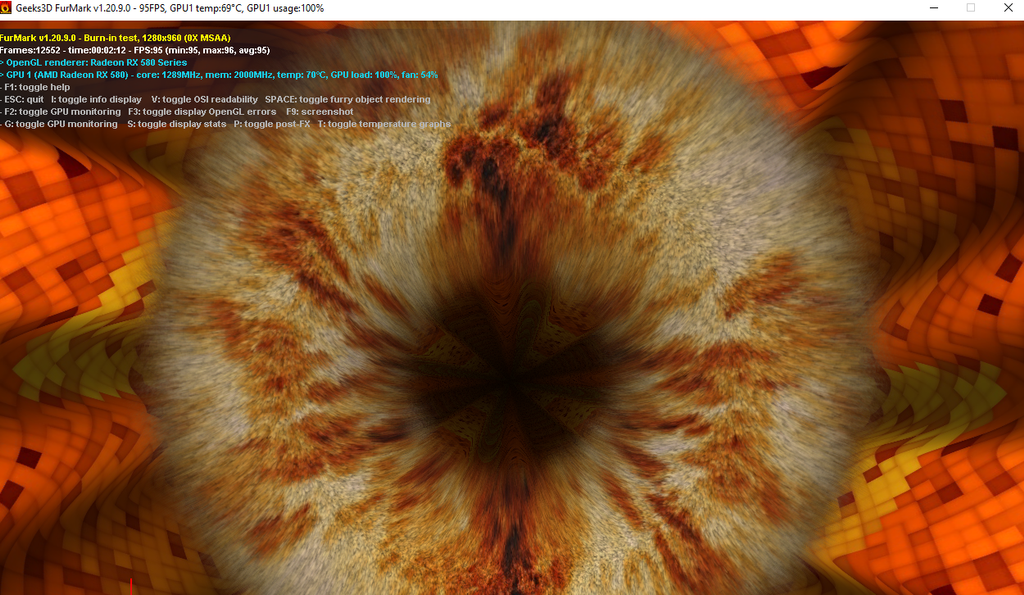
Task: Click the 'Frames:12552' statistics line
Action: click(135, 50)
